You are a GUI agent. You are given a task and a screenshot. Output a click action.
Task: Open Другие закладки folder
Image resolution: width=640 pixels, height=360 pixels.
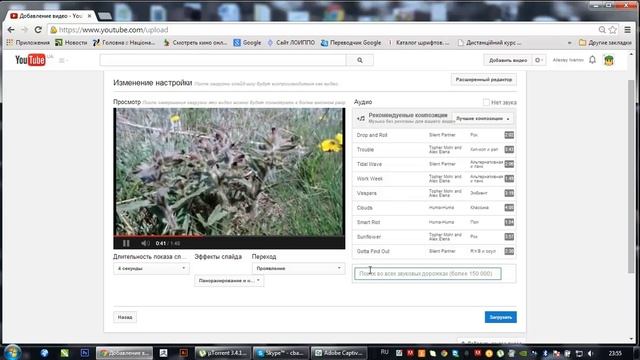(605, 42)
